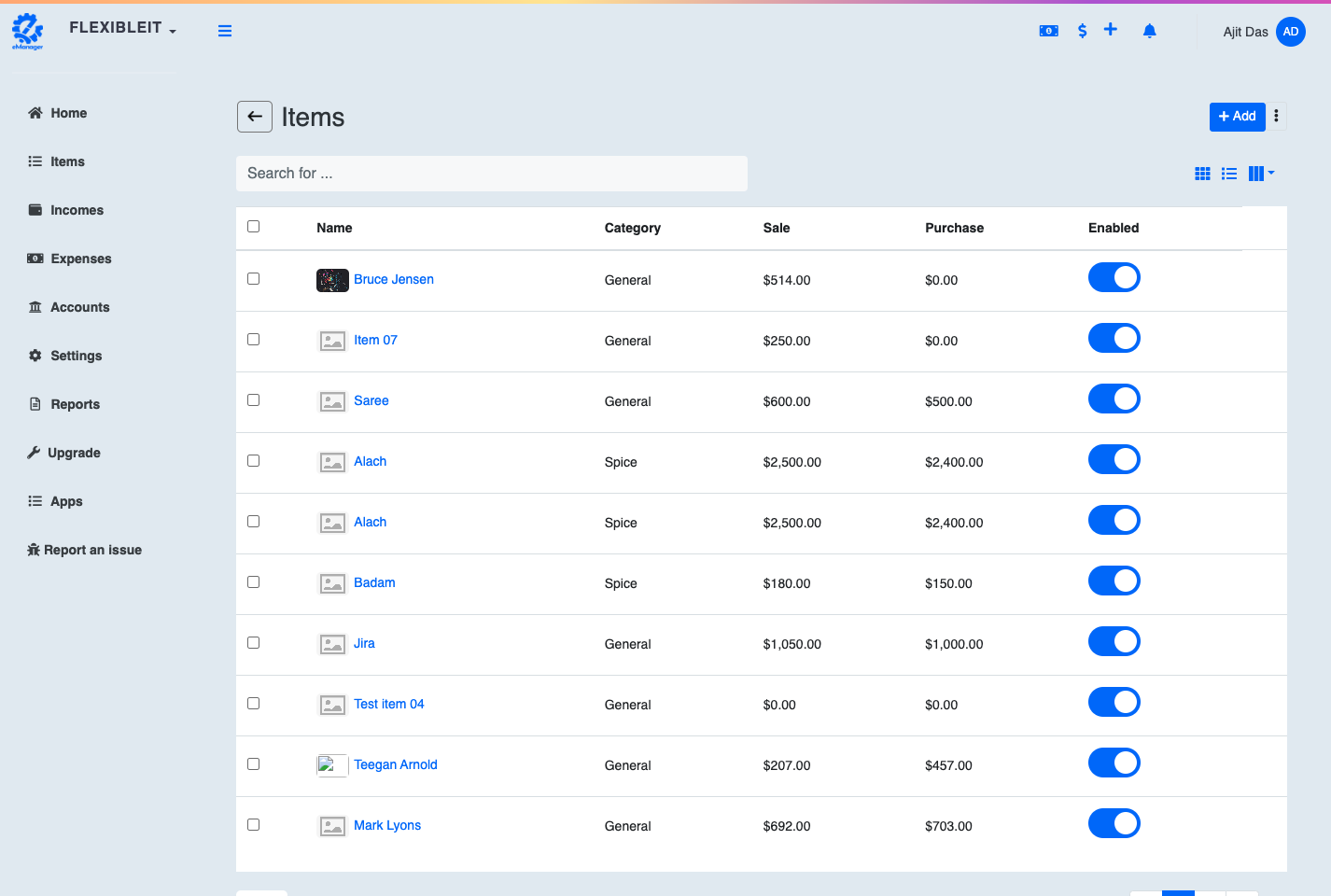Click the hamburger menu icon to collapse the sidebar
The height and width of the screenshot is (896, 1331).
click(225, 31)
